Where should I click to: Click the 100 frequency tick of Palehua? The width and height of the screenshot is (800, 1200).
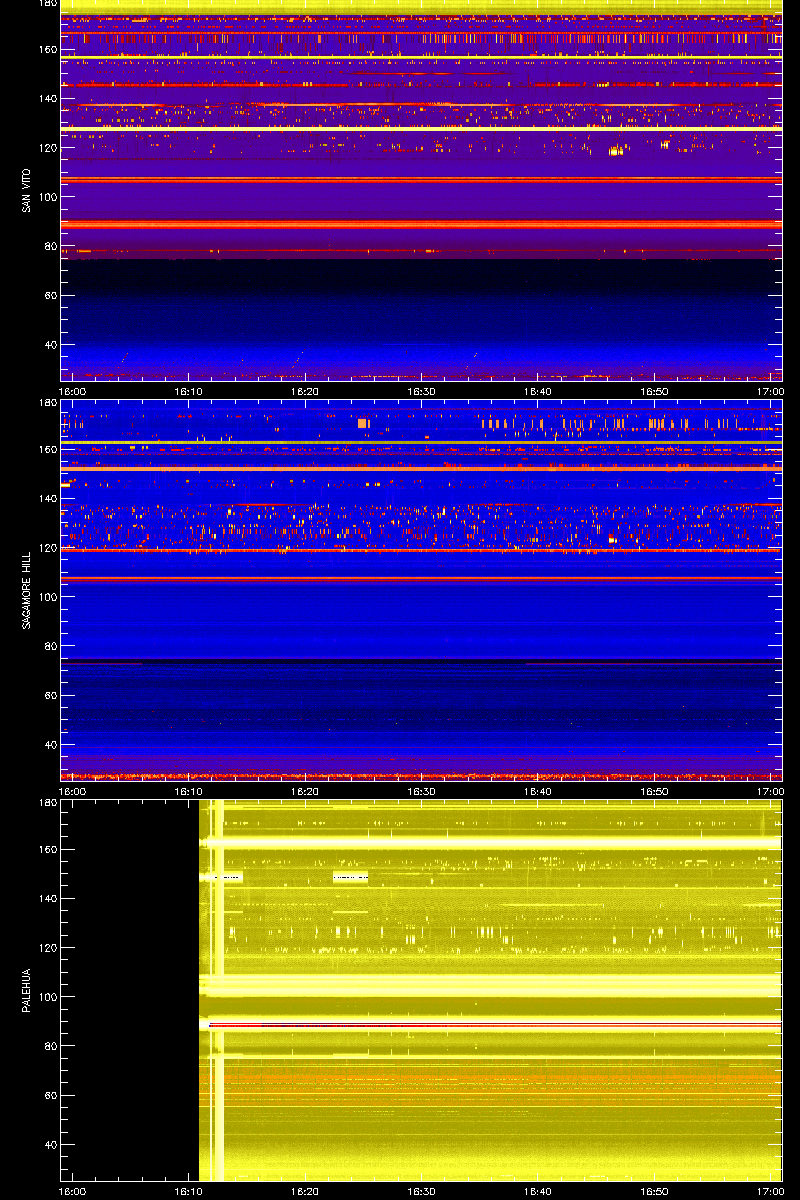(46, 997)
